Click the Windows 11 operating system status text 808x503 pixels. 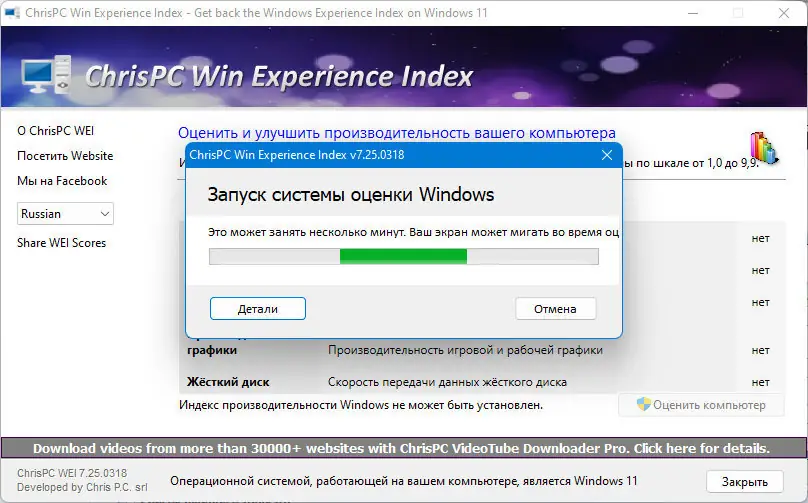[403, 481]
